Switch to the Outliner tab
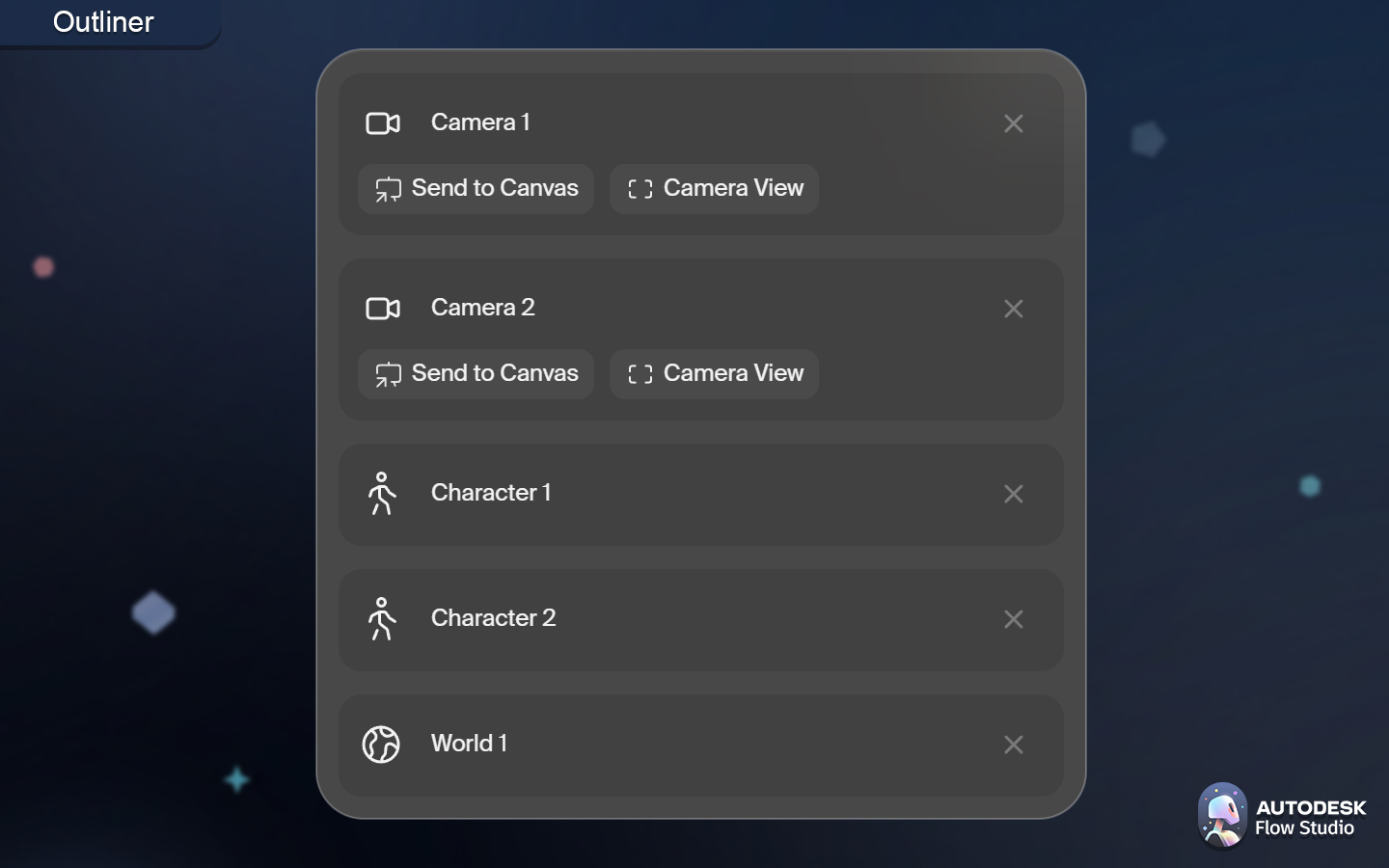 pos(103,21)
